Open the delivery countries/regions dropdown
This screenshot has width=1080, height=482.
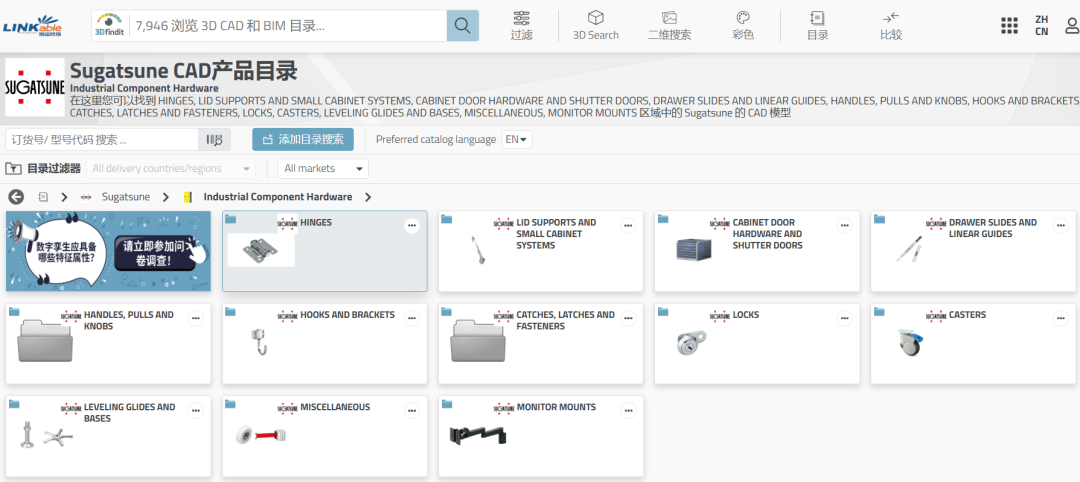click(x=171, y=169)
